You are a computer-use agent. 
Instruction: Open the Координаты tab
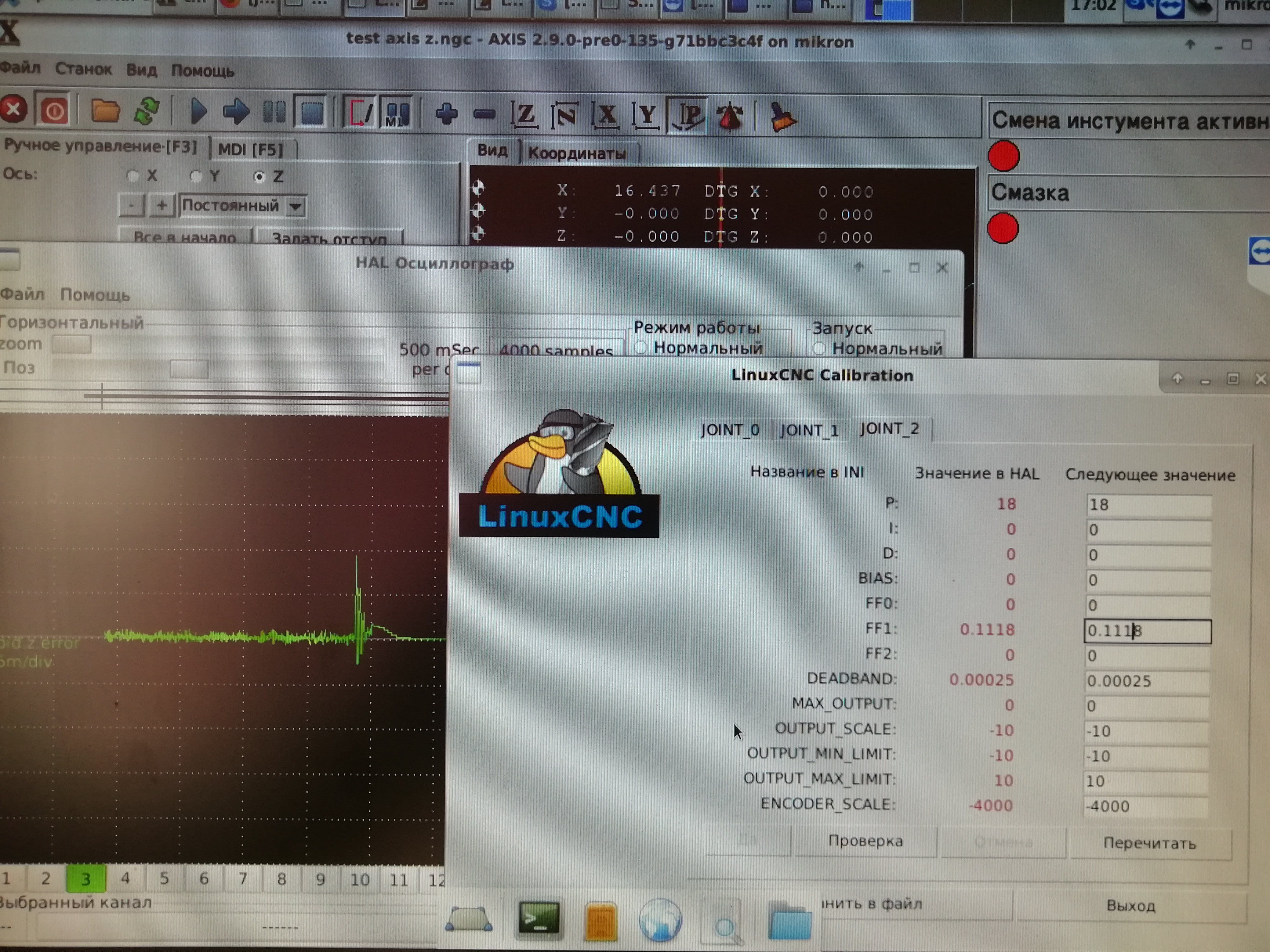(577, 153)
